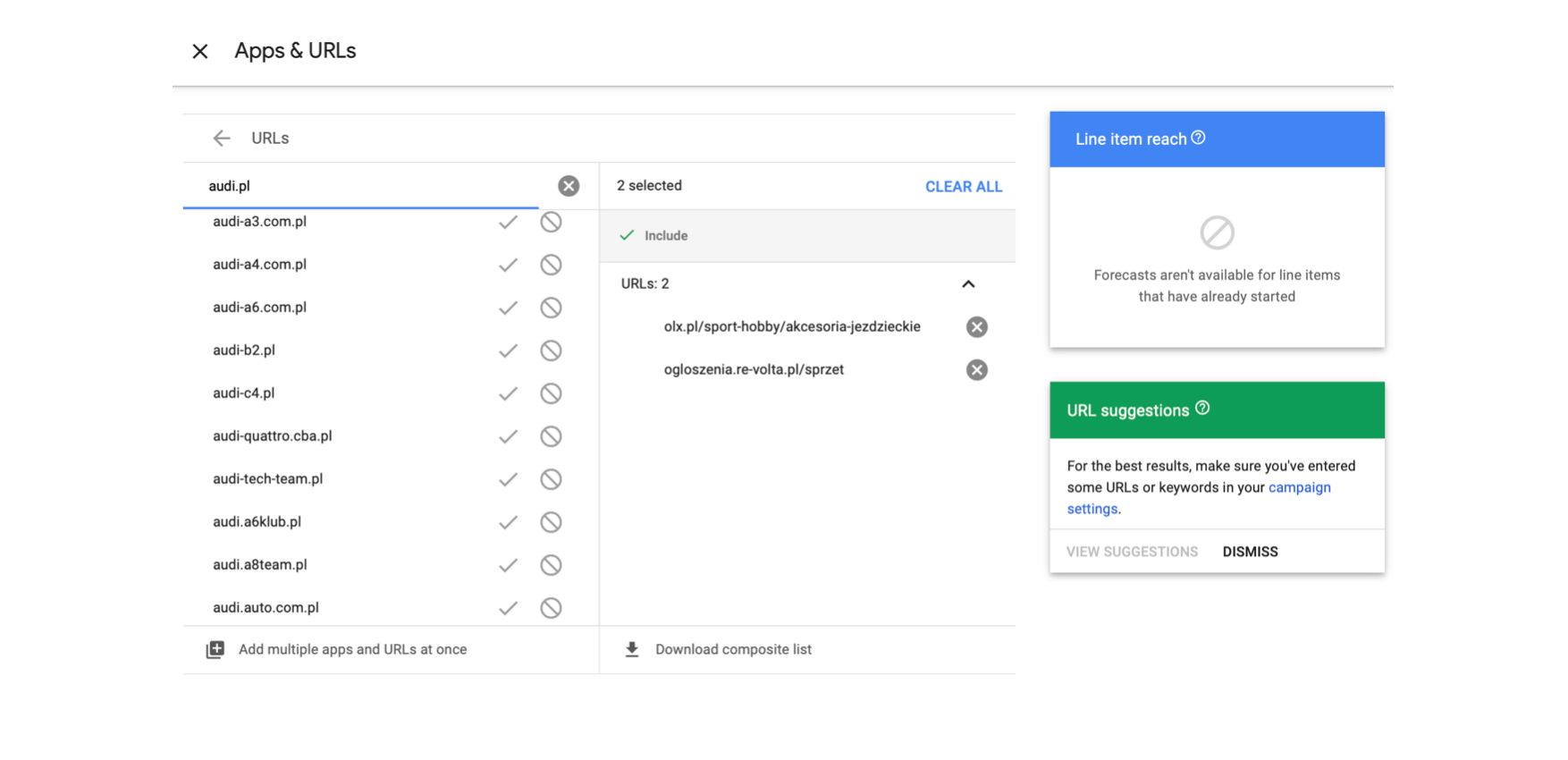Exclude audi.auto.com.pl using the block icon
This screenshot has width=1568, height=760.
(x=551, y=608)
